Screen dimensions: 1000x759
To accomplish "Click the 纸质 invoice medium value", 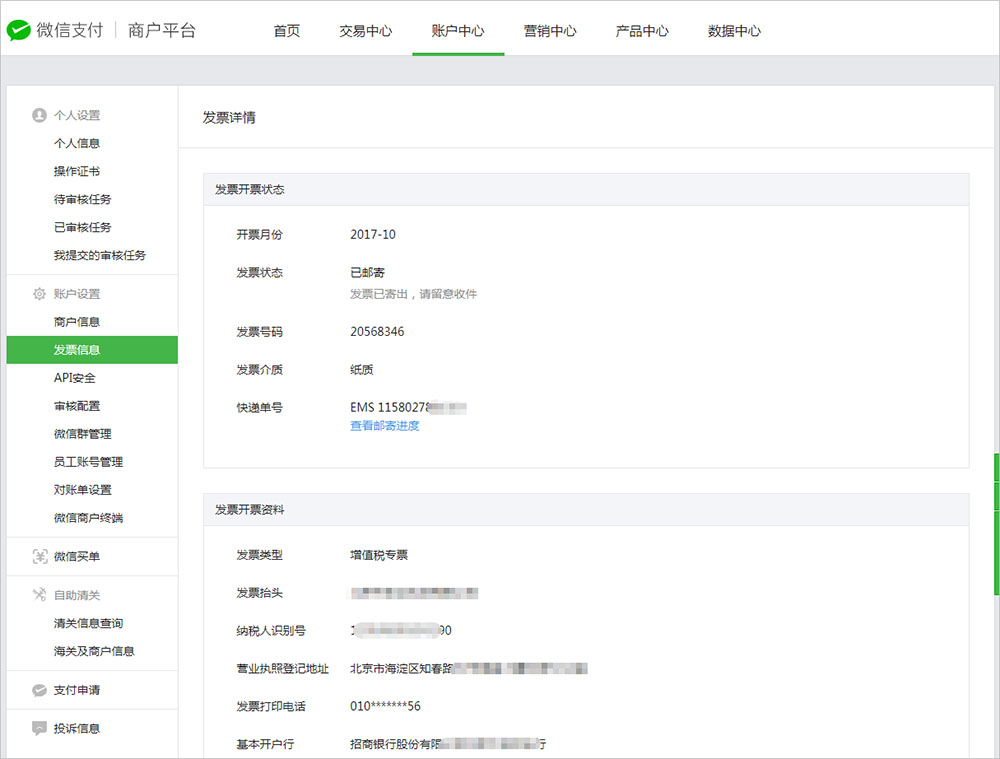I will click(362, 370).
